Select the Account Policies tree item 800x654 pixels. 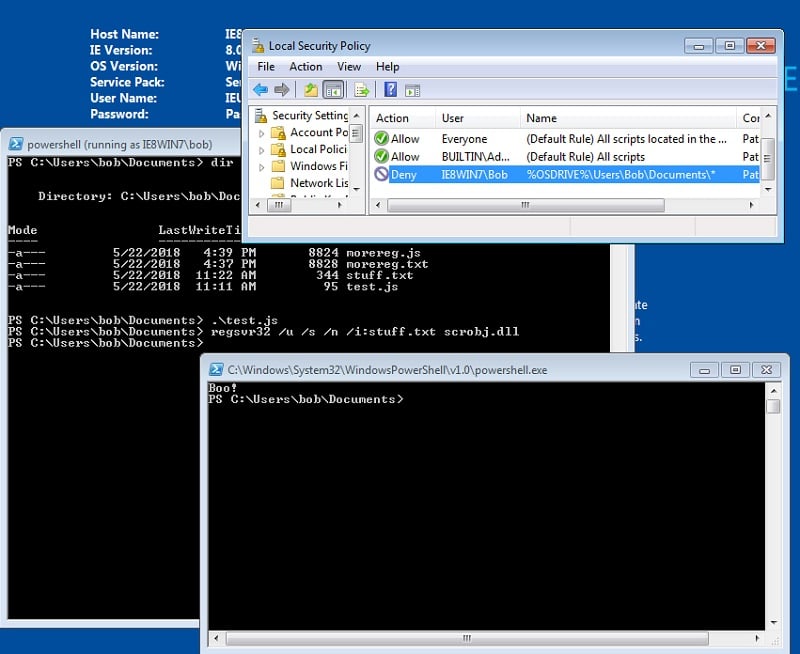(x=319, y=132)
